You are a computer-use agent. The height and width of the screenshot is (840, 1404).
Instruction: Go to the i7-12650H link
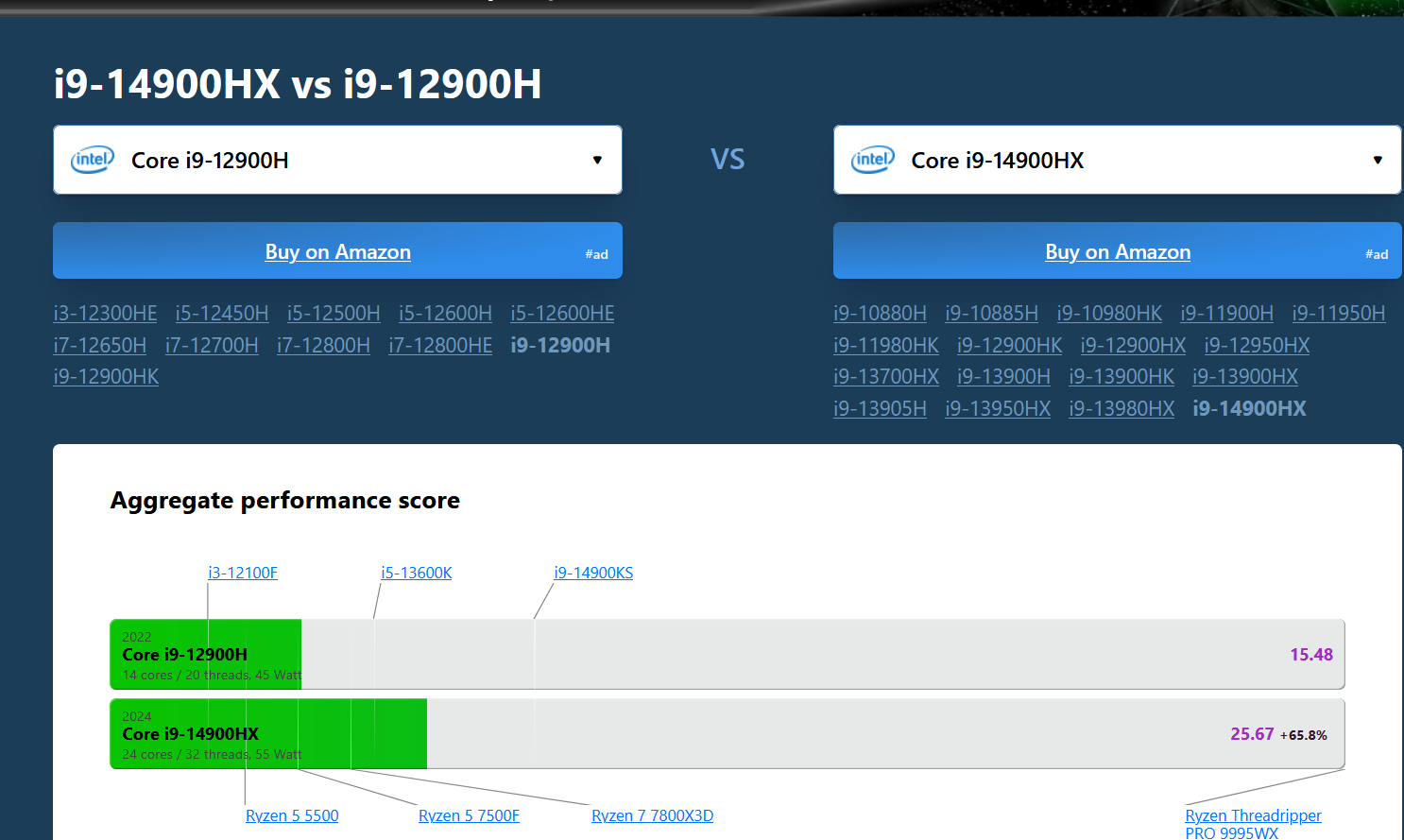[x=100, y=345]
